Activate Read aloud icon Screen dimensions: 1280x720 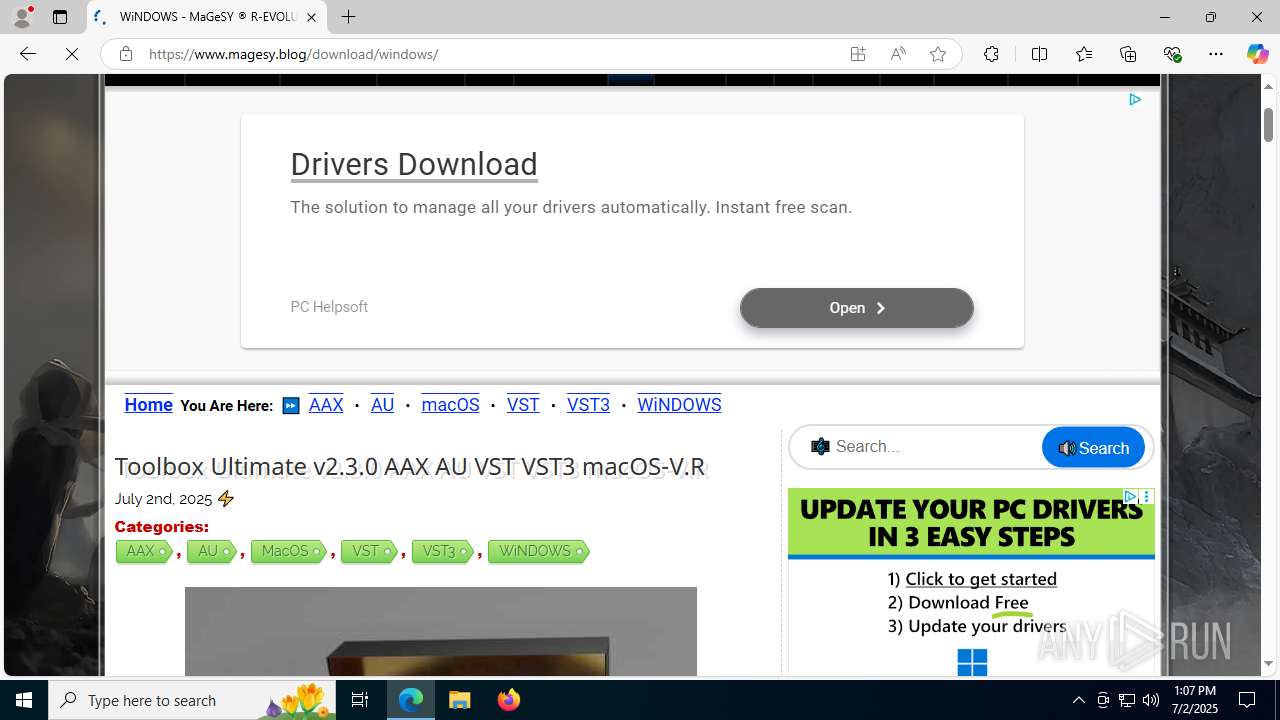point(898,54)
